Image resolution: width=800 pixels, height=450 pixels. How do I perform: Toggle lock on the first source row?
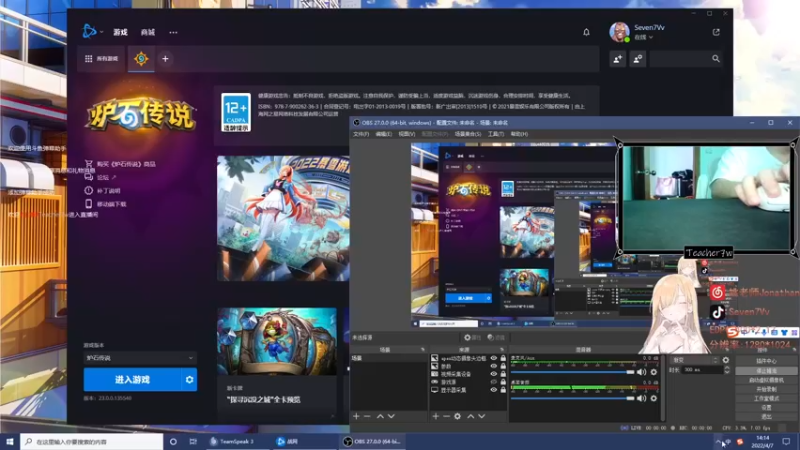click(503, 358)
